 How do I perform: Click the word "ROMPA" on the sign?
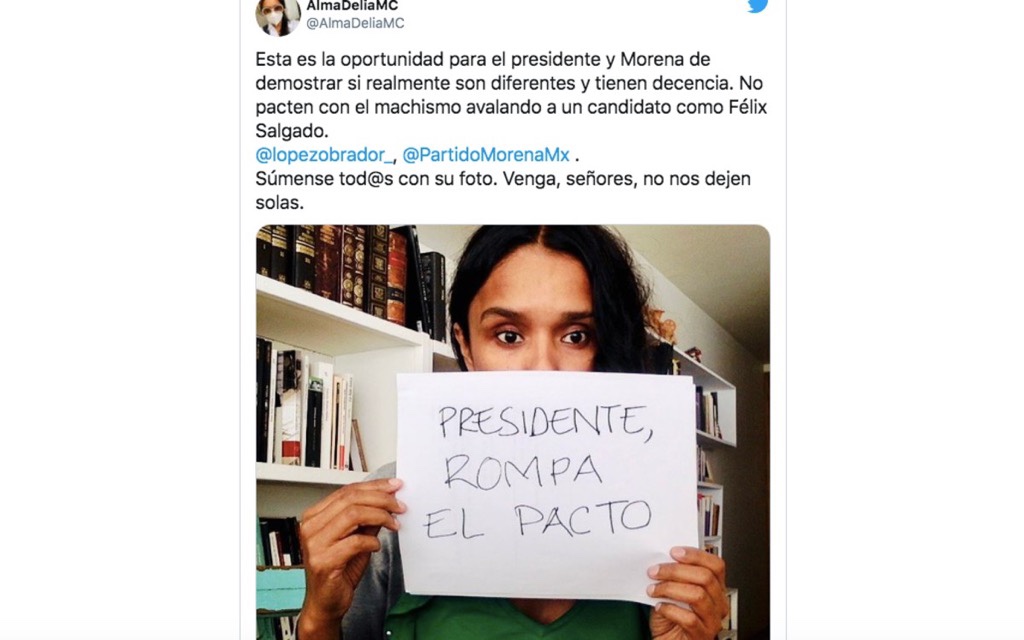coord(522,472)
